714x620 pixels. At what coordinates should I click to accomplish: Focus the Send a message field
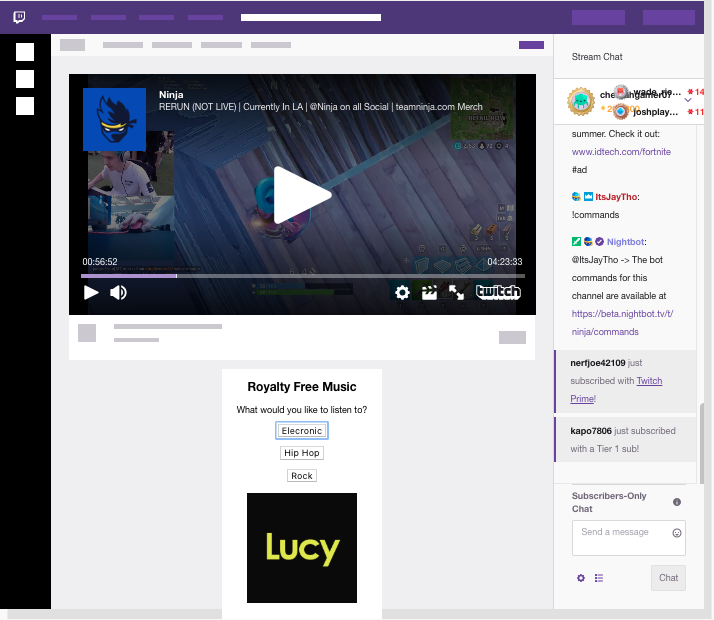click(628, 538)
